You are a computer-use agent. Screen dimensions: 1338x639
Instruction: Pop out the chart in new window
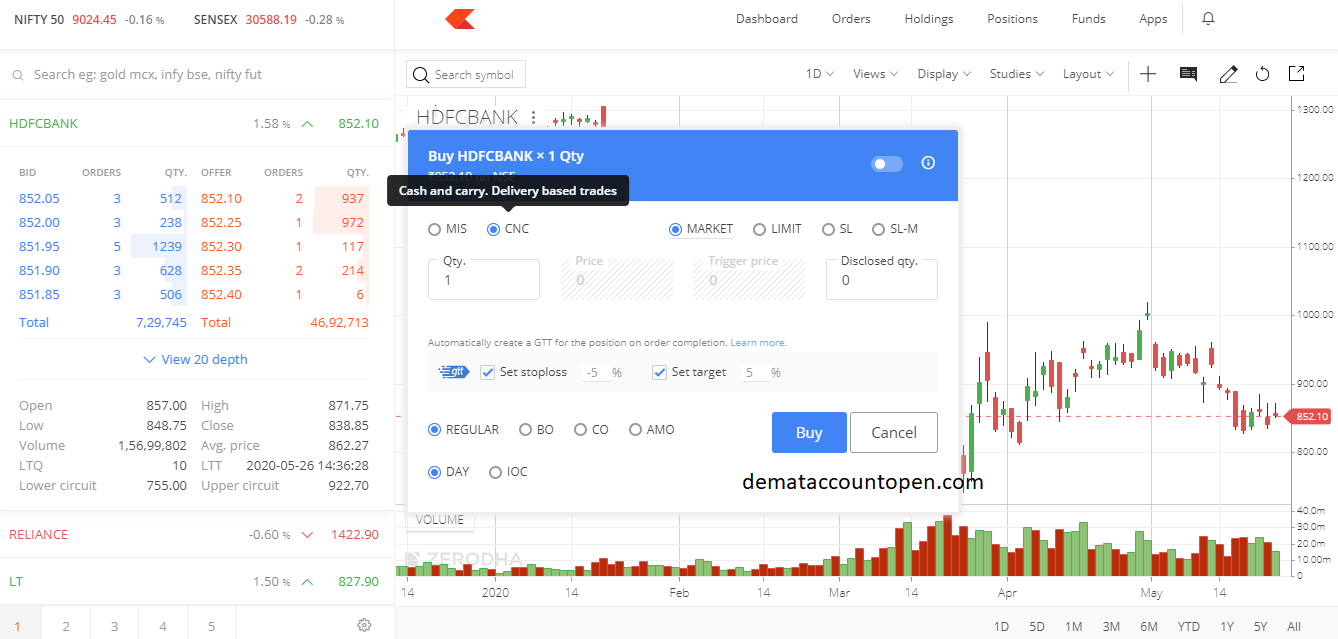tap(1296, 74)
